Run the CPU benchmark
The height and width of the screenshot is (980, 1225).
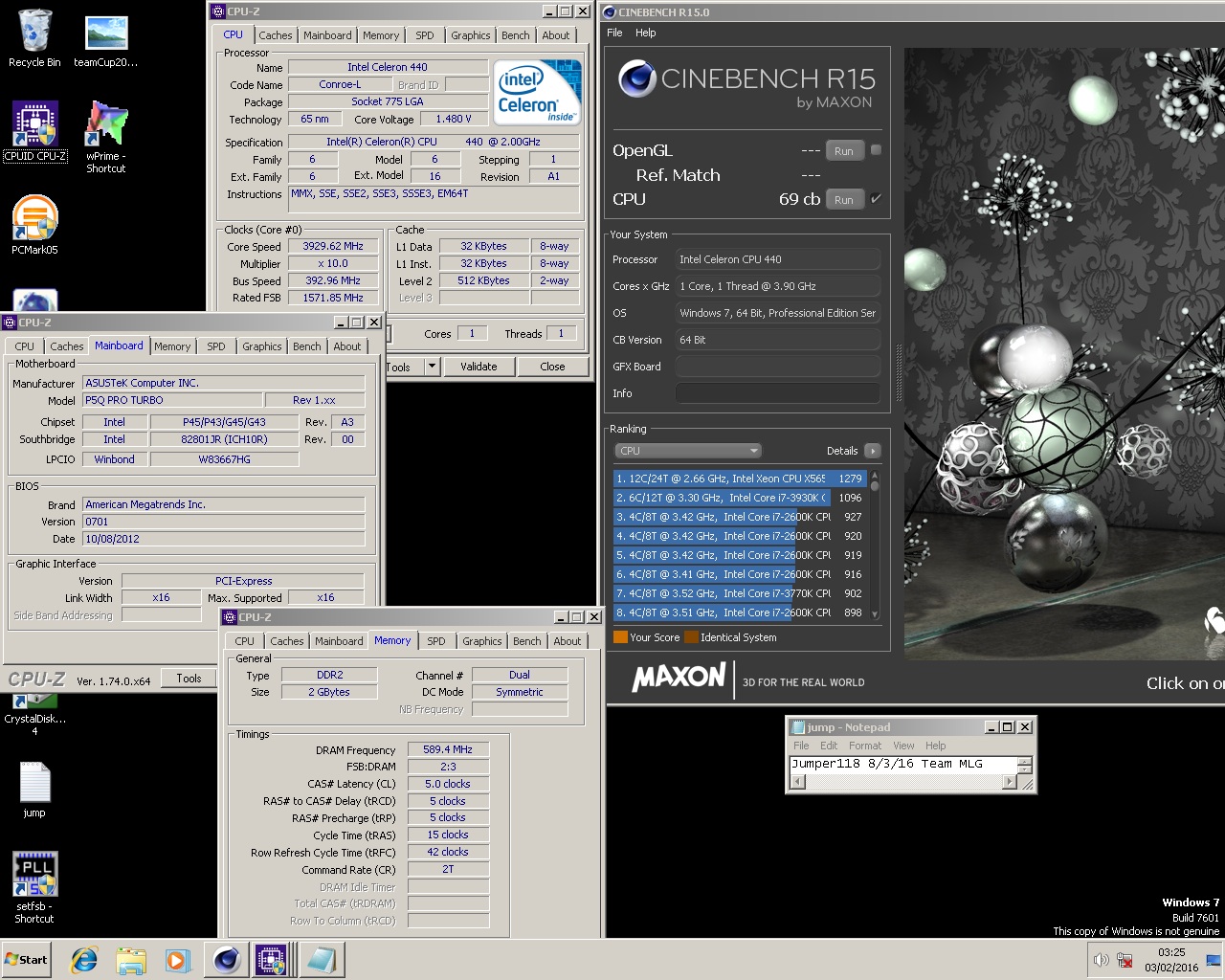(844, 200)
